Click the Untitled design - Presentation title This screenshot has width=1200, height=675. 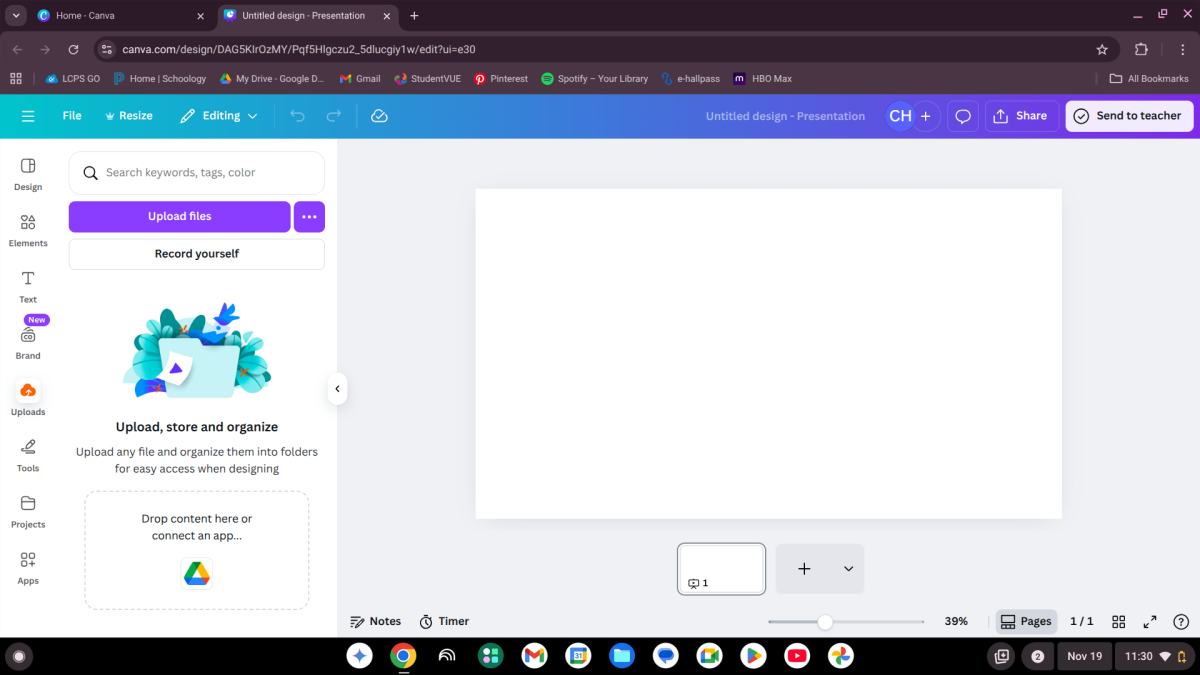pyautogui.click(x=785, y=116)
